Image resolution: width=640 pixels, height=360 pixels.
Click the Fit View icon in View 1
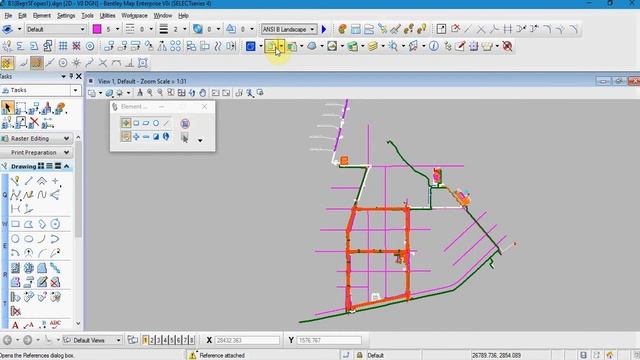[x=182, y=93]
